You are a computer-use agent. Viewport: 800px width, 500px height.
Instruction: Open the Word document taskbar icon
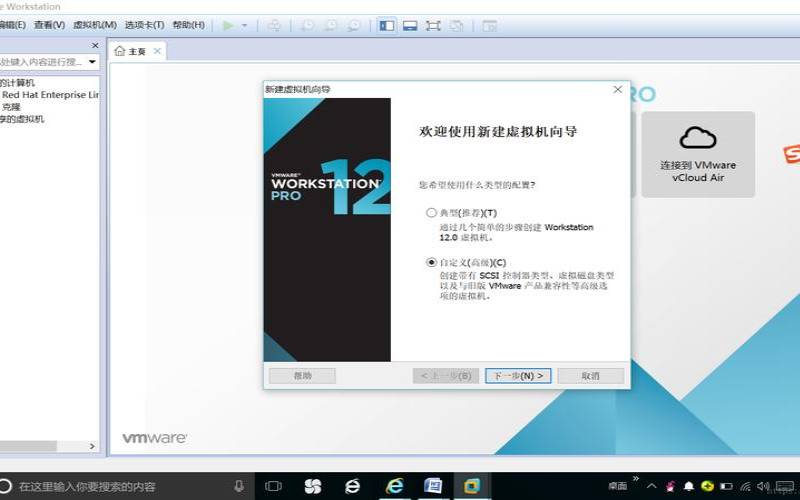point(433,486)
